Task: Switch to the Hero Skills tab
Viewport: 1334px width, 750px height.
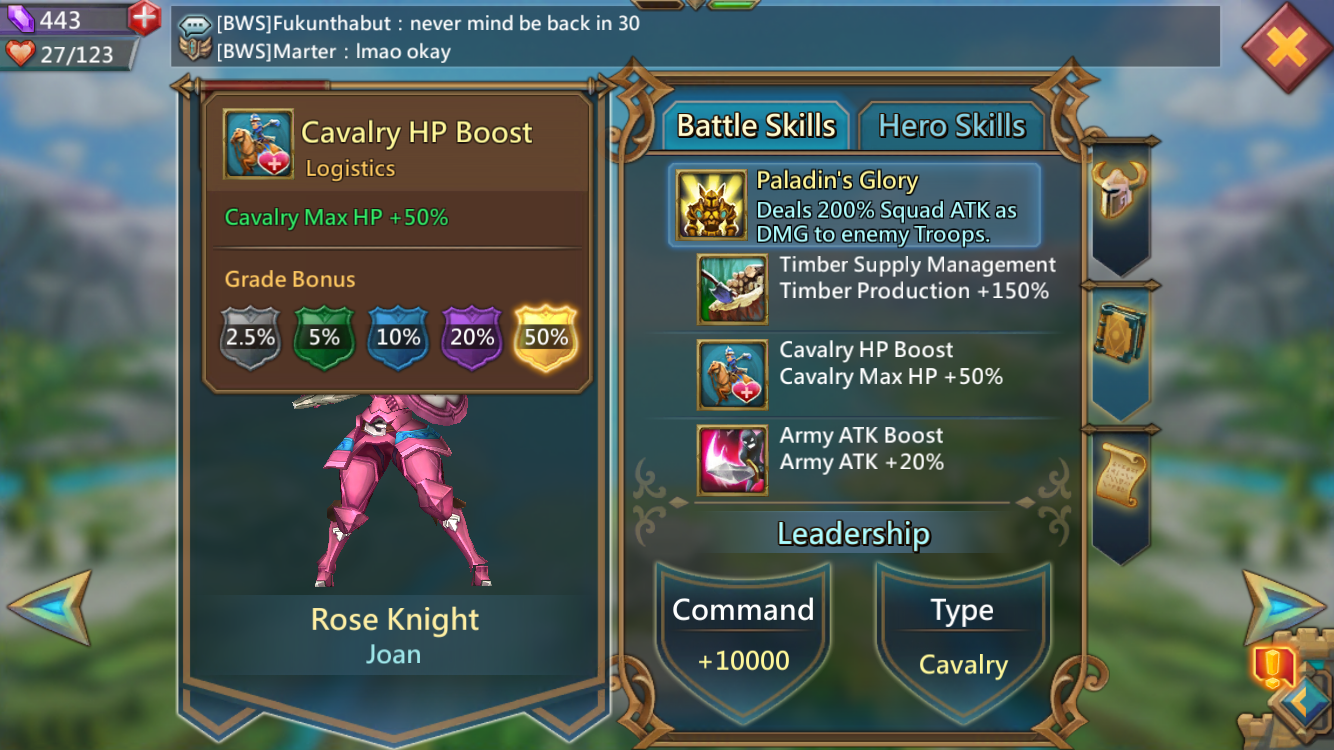Action: 951,126
